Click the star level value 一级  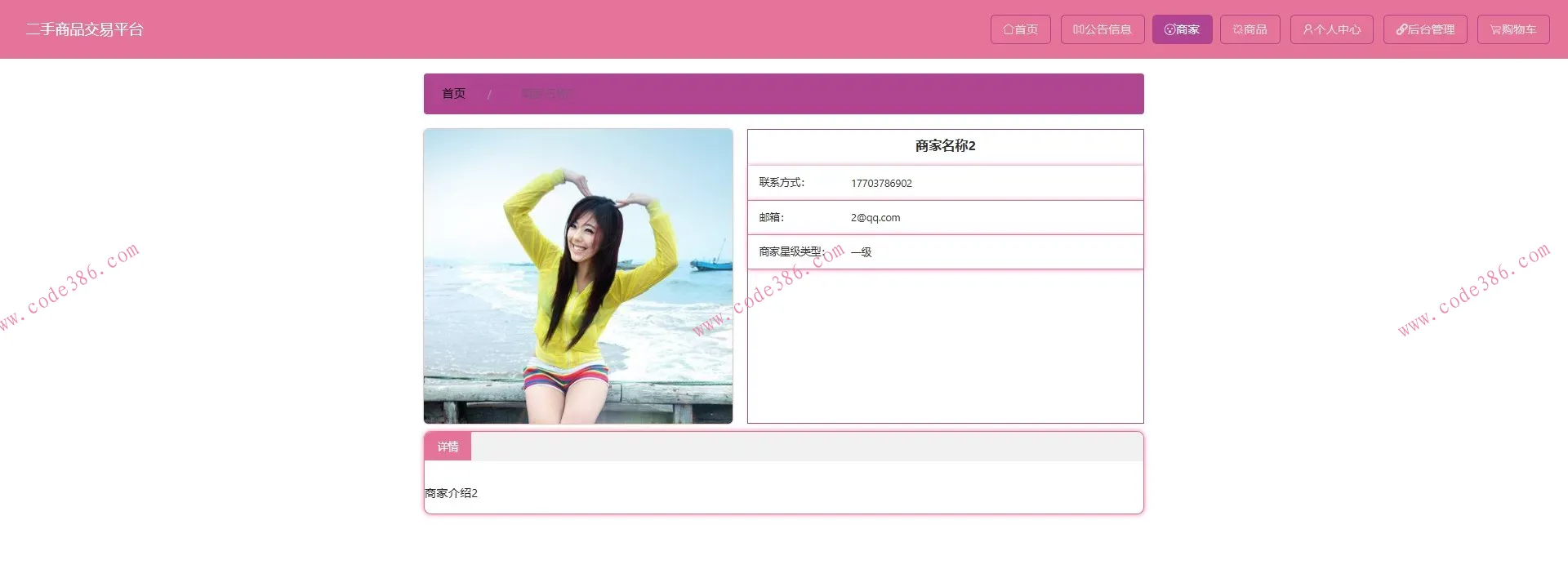pos(861,252)
